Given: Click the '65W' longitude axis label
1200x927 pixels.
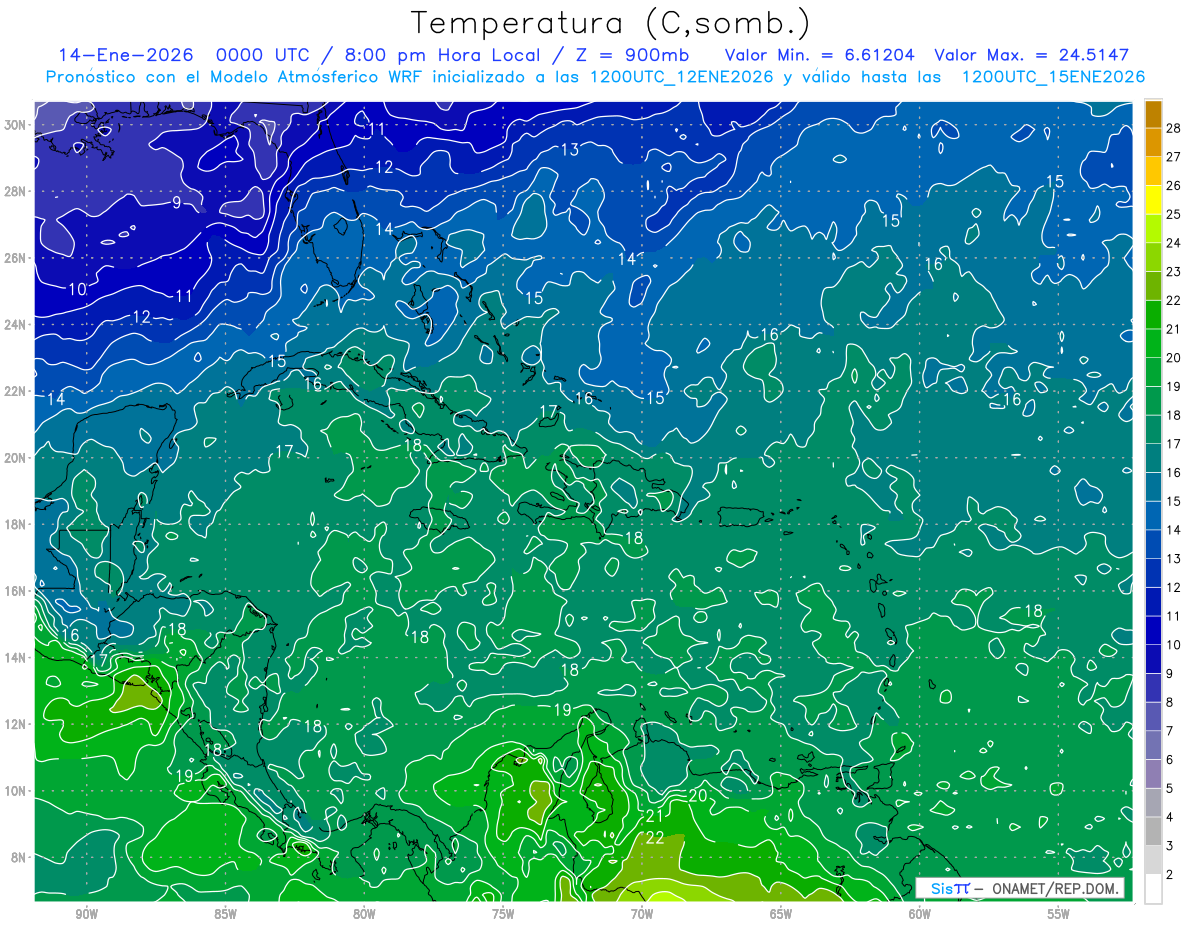Looking at the screenshot, I should tap(781, 914).
